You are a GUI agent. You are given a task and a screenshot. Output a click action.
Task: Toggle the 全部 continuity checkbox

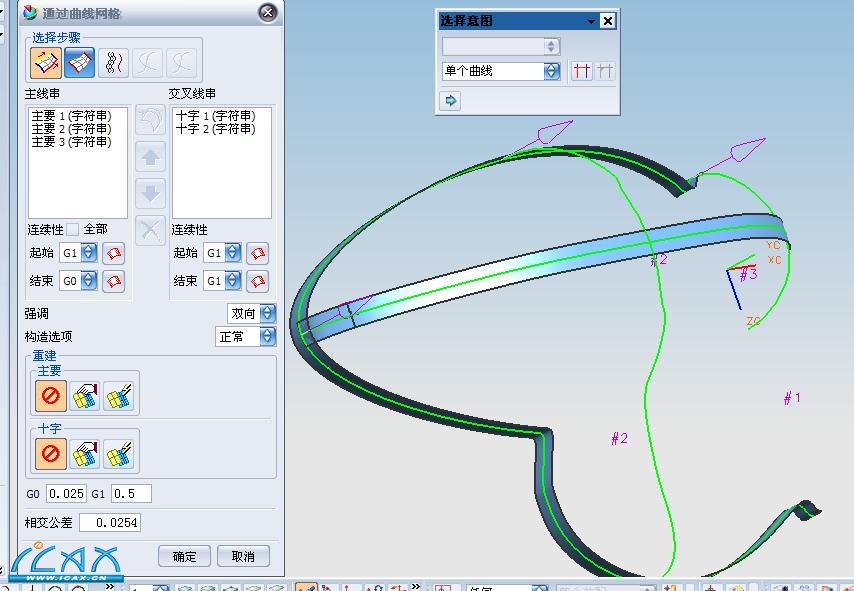(72, 230)
